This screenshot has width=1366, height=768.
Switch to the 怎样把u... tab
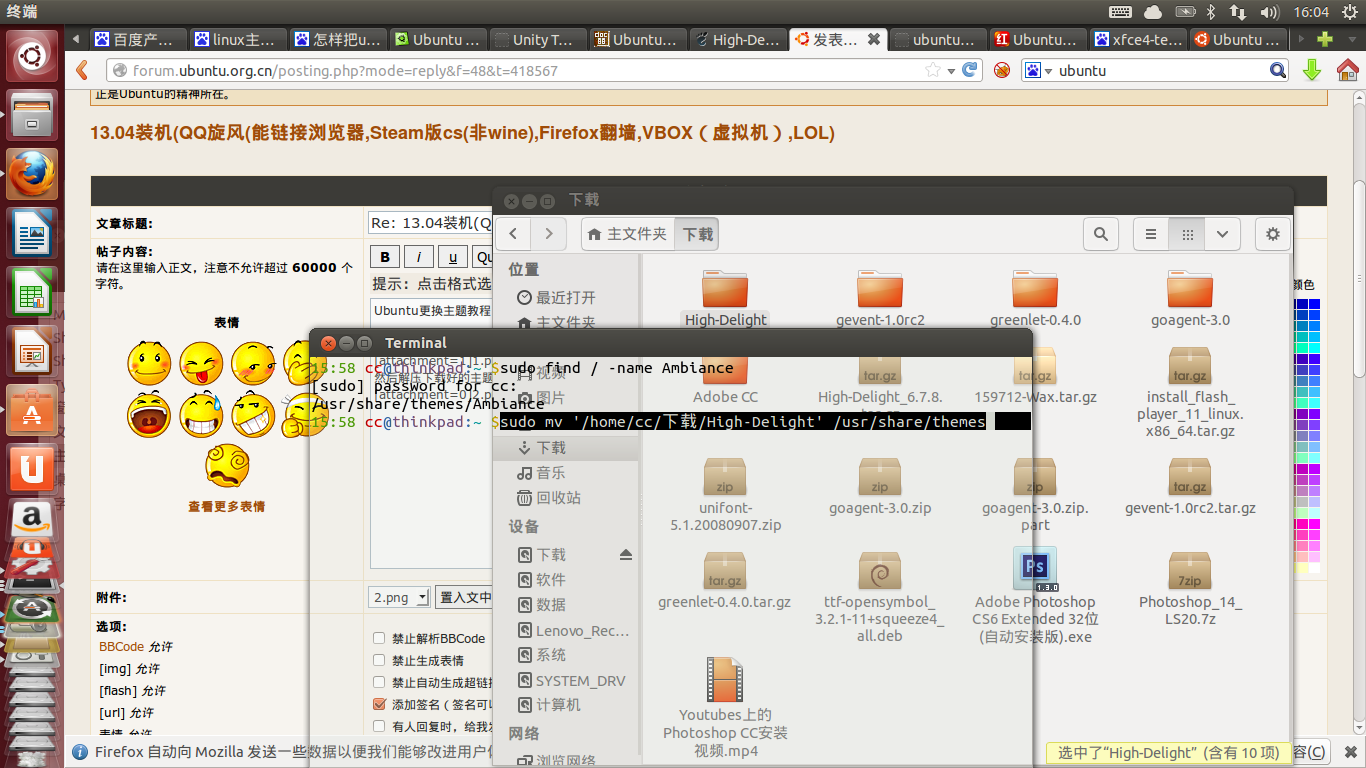click(x=339, y=39)
